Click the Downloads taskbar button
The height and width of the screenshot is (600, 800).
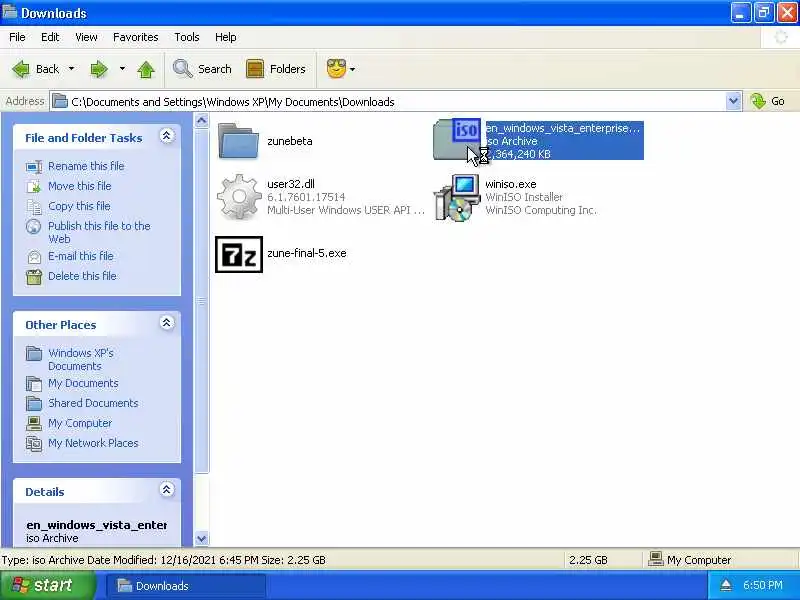coord(186,585)
